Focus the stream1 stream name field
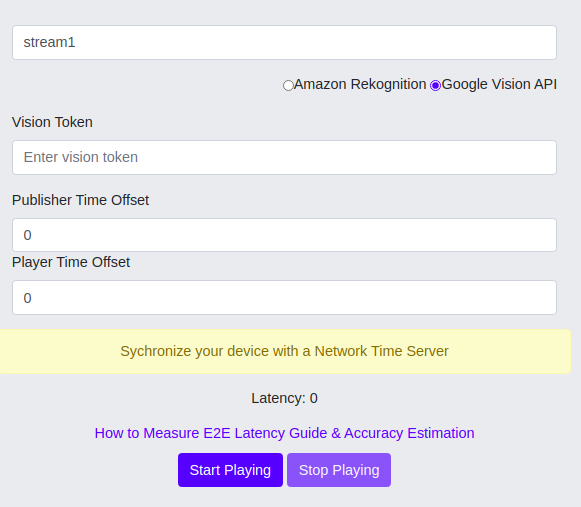 pyautogui.click(x=284, y=42)
